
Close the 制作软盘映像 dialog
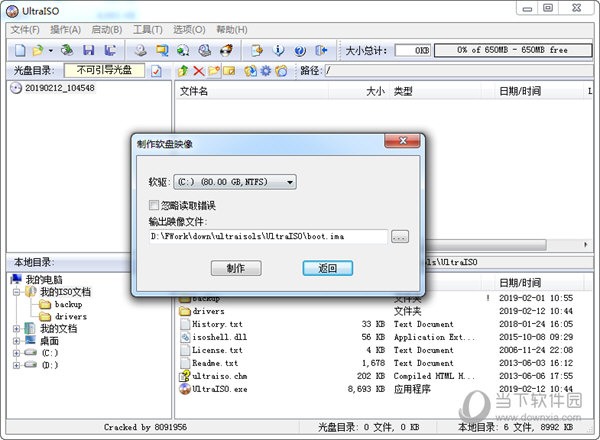pyautogui.click(x=403, y=141)
